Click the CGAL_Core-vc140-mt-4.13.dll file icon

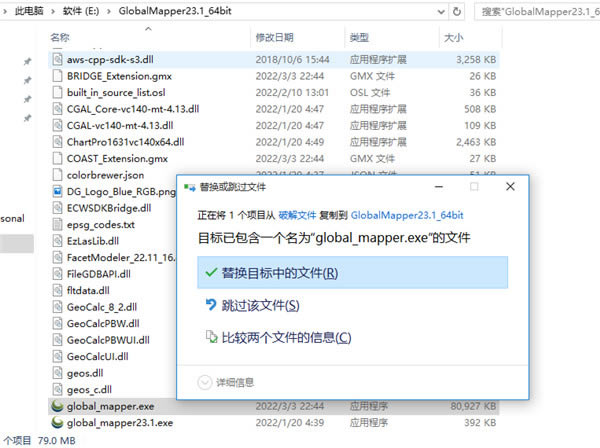pos(57,109)
